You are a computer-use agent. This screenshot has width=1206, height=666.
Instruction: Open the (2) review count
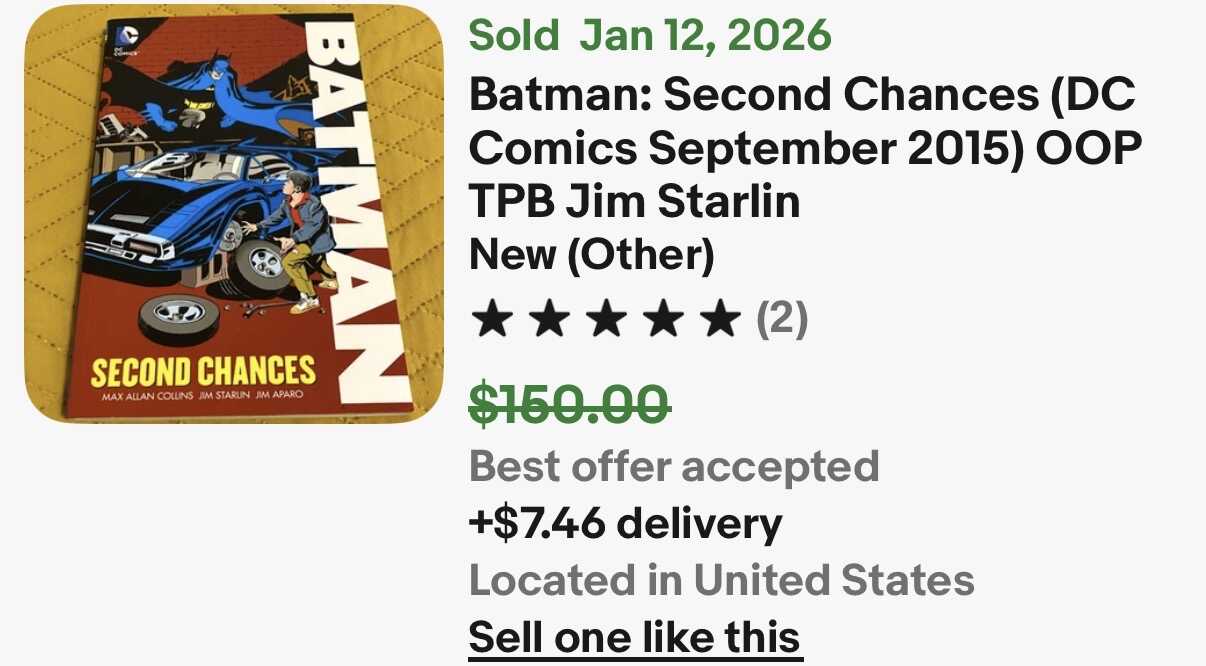pos(781,320)
